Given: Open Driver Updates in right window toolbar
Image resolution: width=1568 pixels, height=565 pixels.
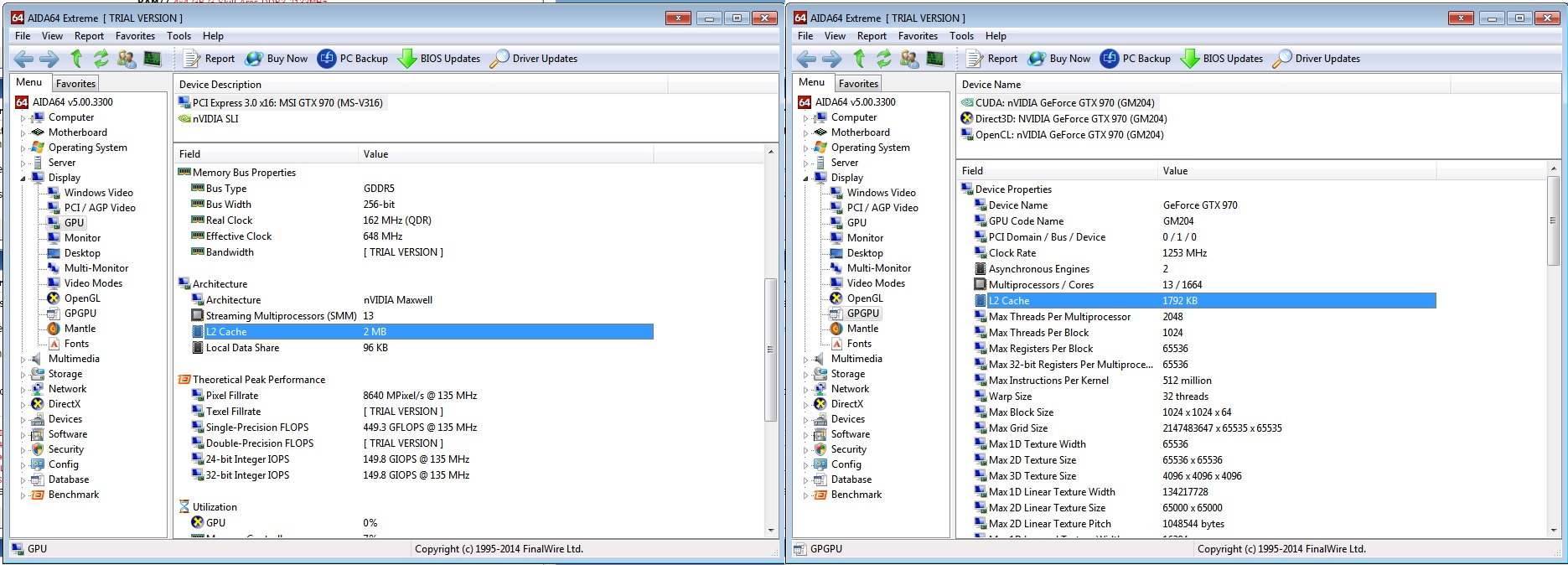Looking at the screenshot, I should [x=1317, y=59].
